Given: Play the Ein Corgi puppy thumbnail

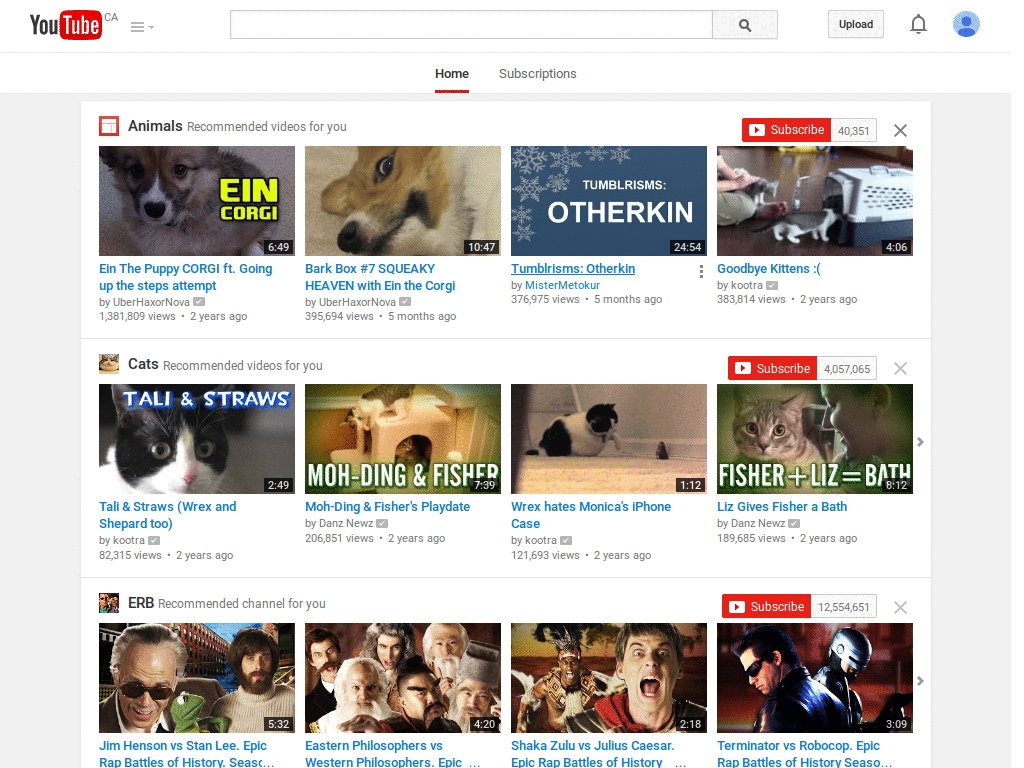Looking at the screenshot, I should [x=197, y=200].
